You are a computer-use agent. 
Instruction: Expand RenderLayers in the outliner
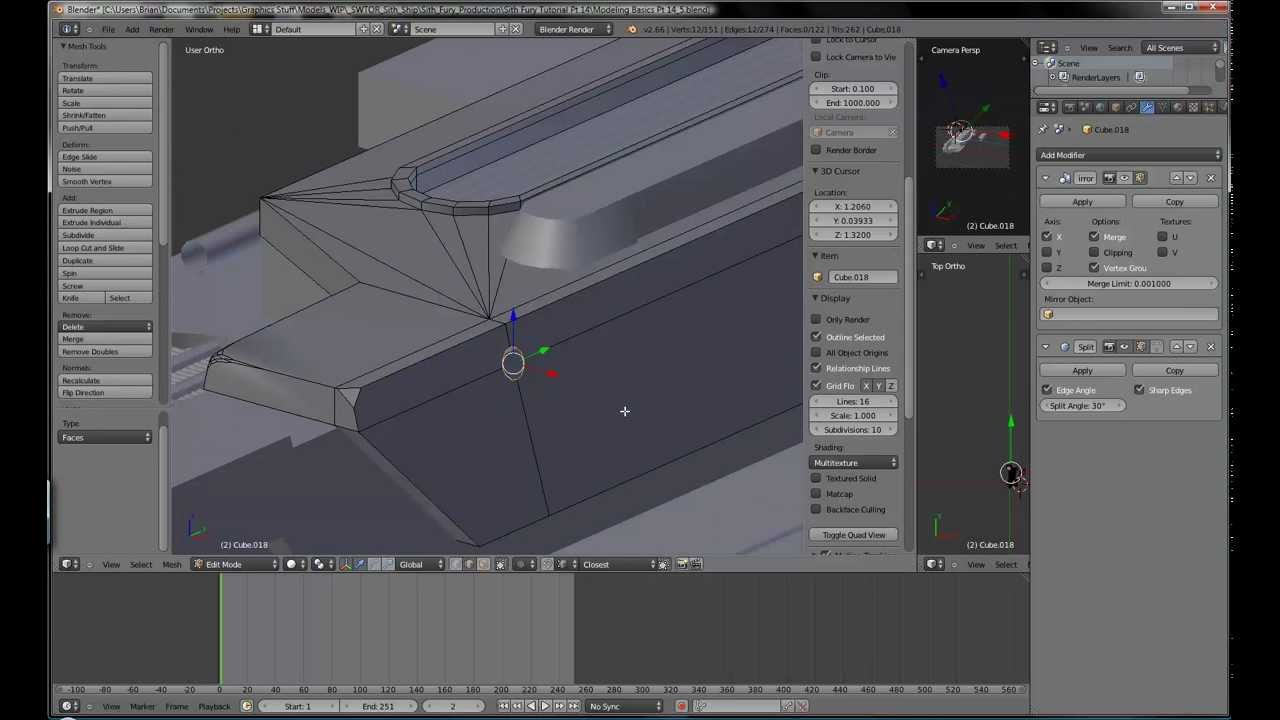tap(1052, 77)
